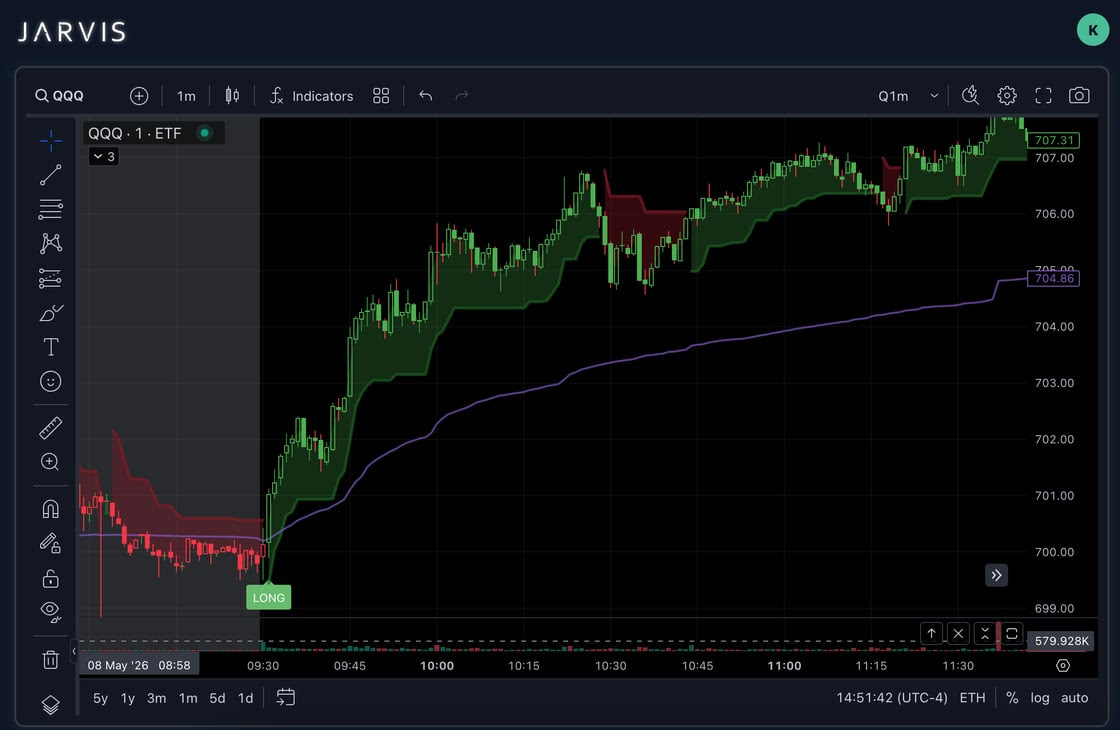
Task: Open the Q1m layout dropdown
Action: (x=908, y=96)
